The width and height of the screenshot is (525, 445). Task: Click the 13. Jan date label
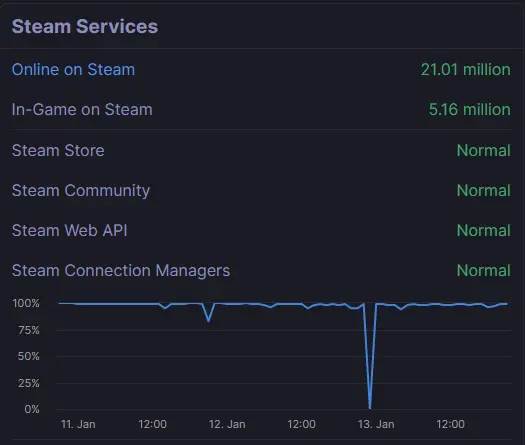pyautogui.click(x=376, y=424)
